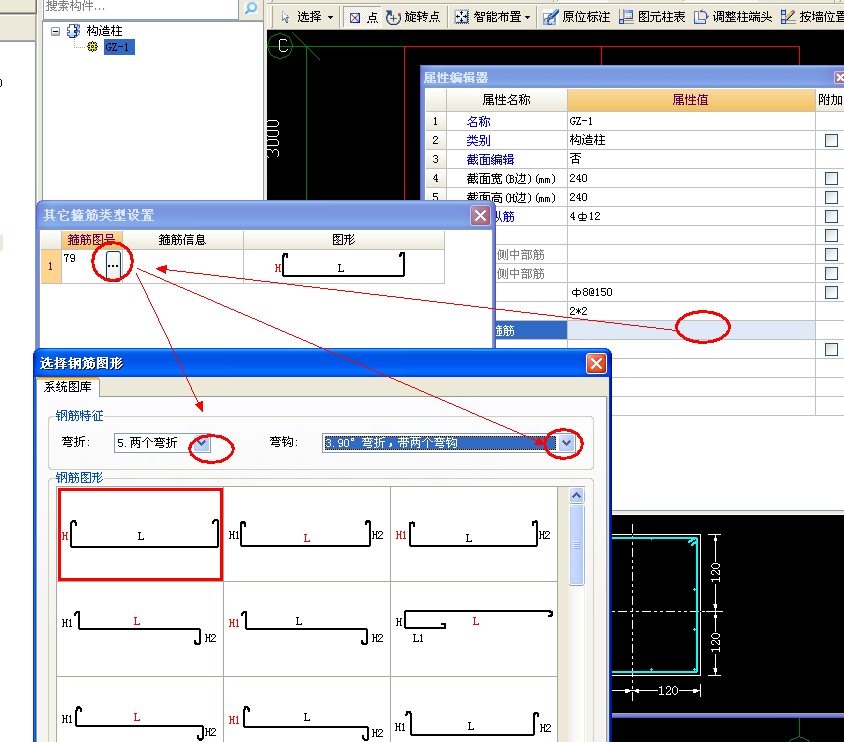Close the 属性编辑器 panel
This screenshot has height=742, width=844.
[839, 77]
